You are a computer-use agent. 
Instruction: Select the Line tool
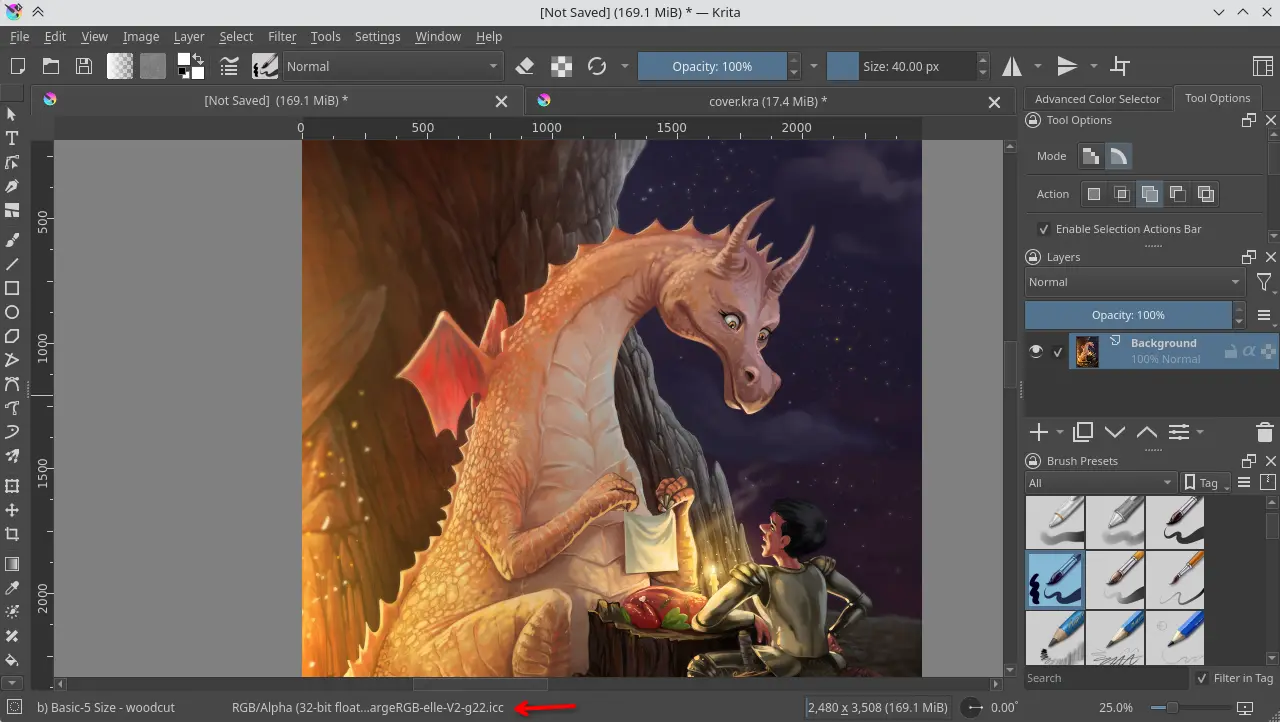[12, 264]
